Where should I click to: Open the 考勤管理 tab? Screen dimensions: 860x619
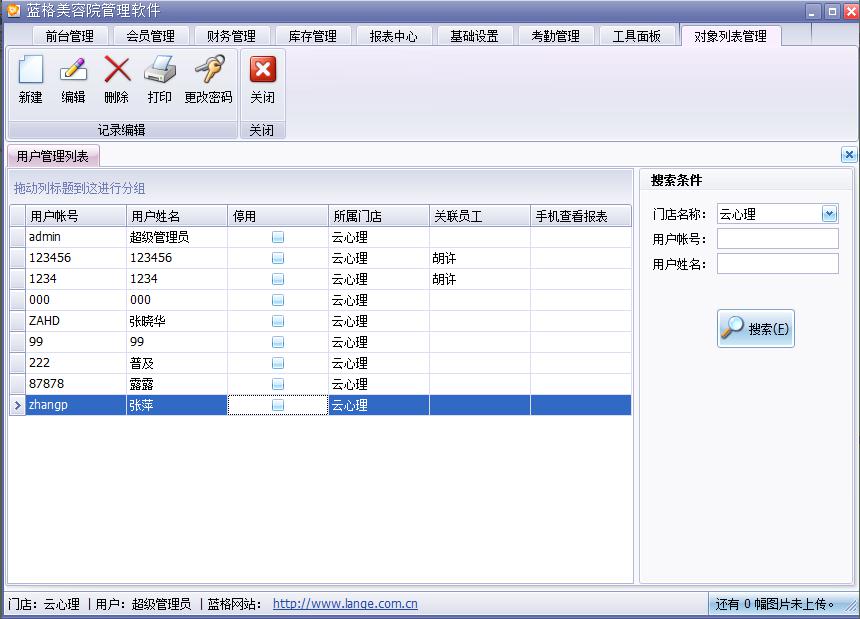[556, 36]
